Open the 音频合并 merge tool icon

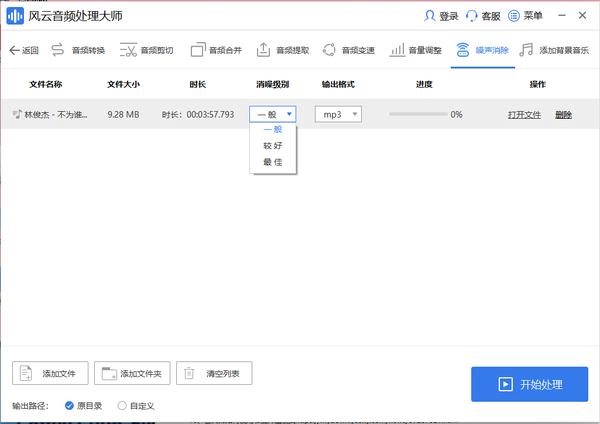[197, 50]
